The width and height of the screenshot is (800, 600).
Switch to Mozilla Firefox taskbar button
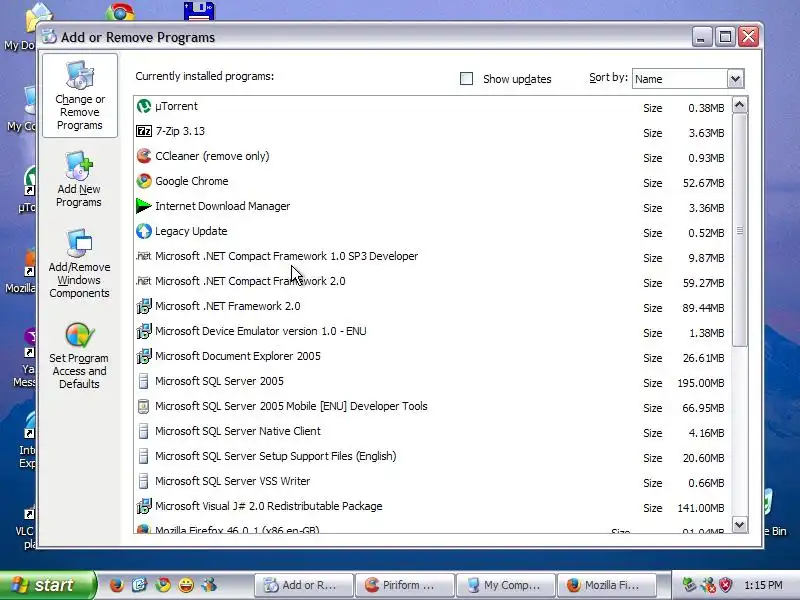pos(607,585)
